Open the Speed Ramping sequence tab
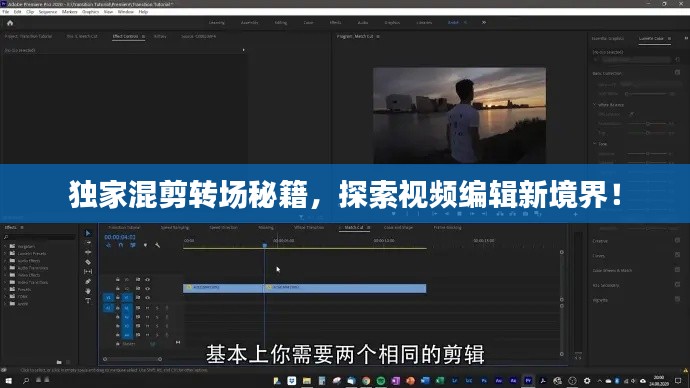 (175, 227)
